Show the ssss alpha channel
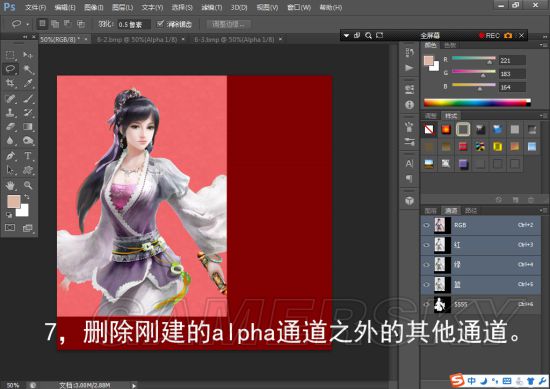The width and height of the screenshot is (550, 389). tap(427, 304)
